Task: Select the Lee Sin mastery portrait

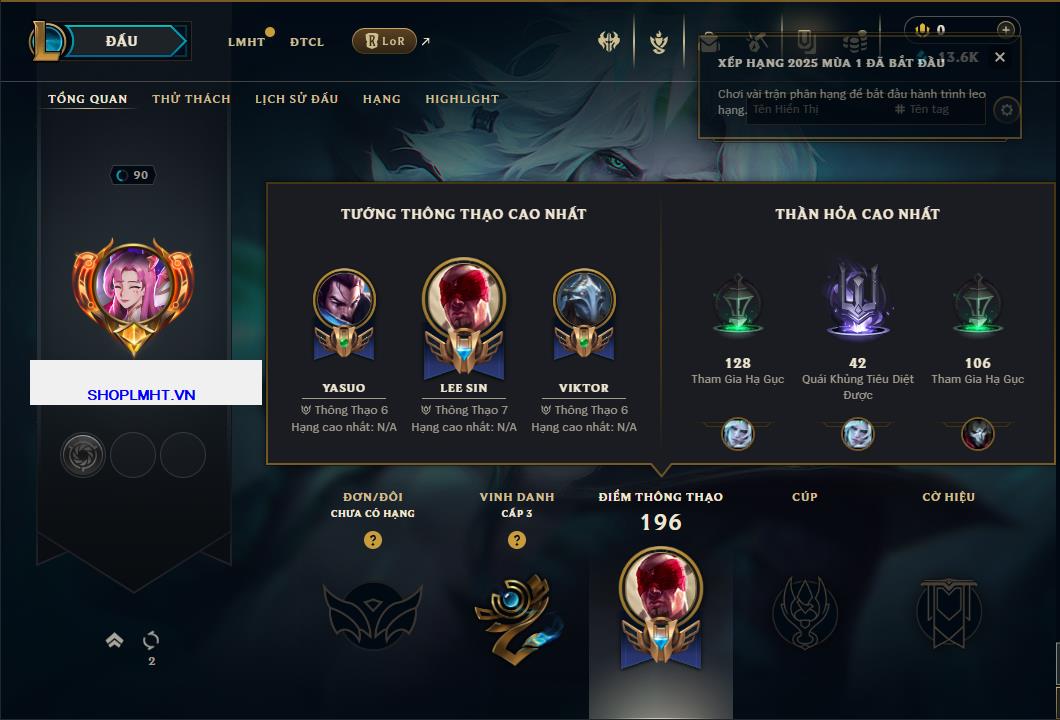Action: pos(464,318)
